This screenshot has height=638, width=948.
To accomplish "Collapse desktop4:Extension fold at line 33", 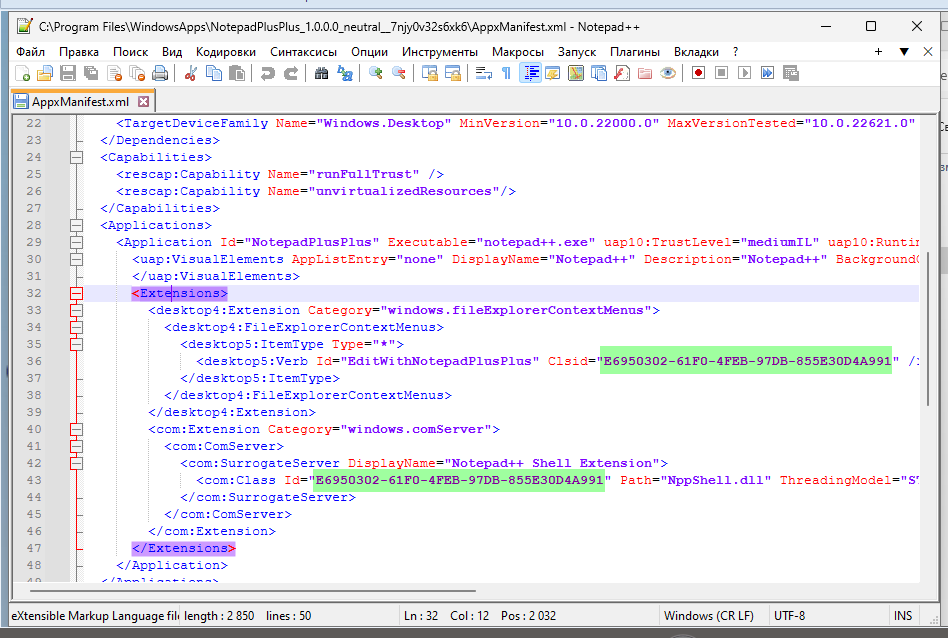I will coord(76,310).
